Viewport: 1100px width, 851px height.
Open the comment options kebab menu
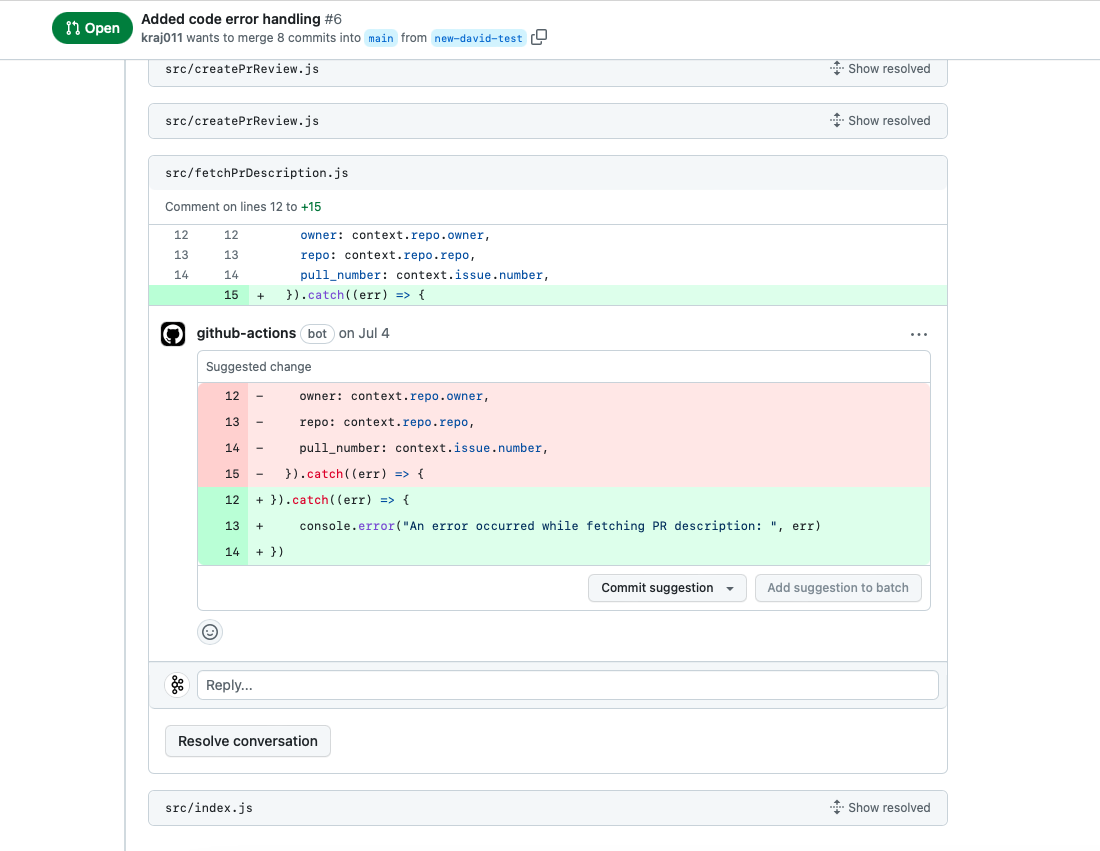[919, 334]
